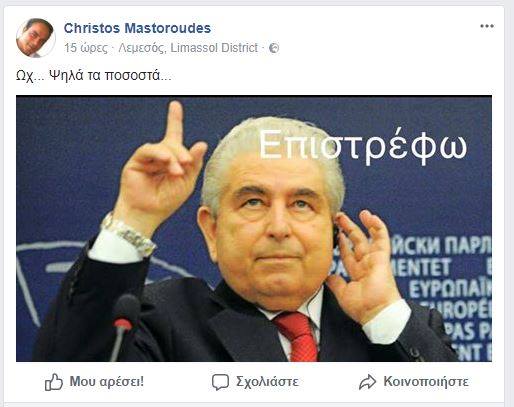Open the Christos Mastoroudes profile name link
Image resolution: width=514 pixels, height=407 pixels.
137,28
